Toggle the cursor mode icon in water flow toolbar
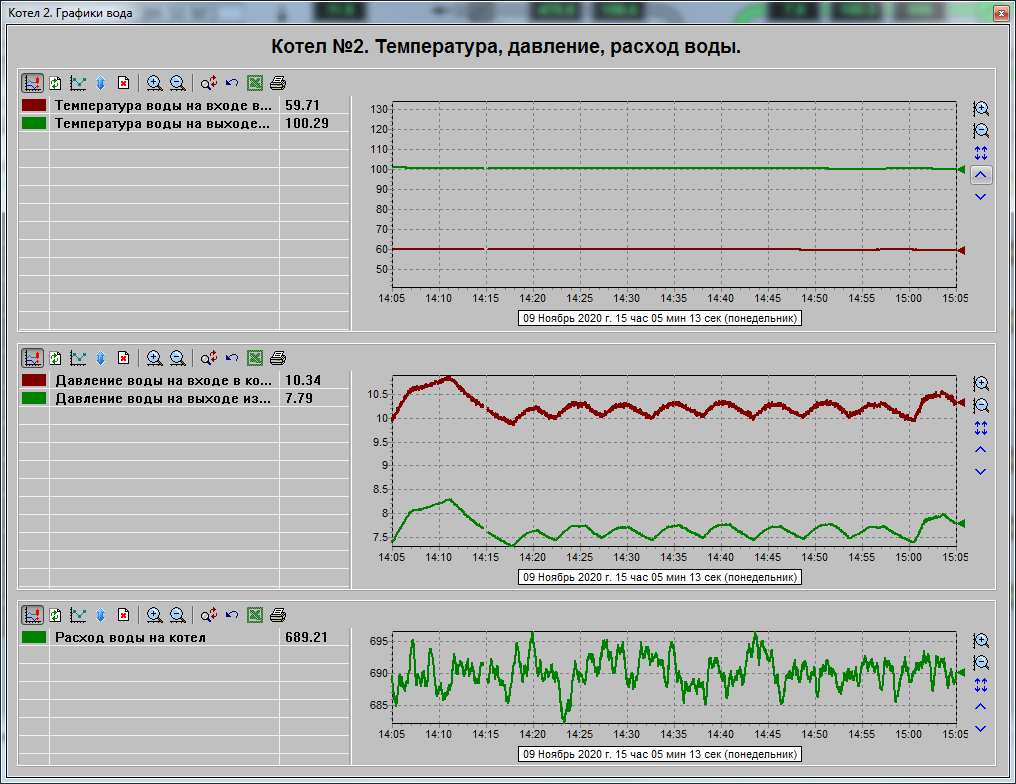This screenshot has height=784, width=1016. coord(32,615)
